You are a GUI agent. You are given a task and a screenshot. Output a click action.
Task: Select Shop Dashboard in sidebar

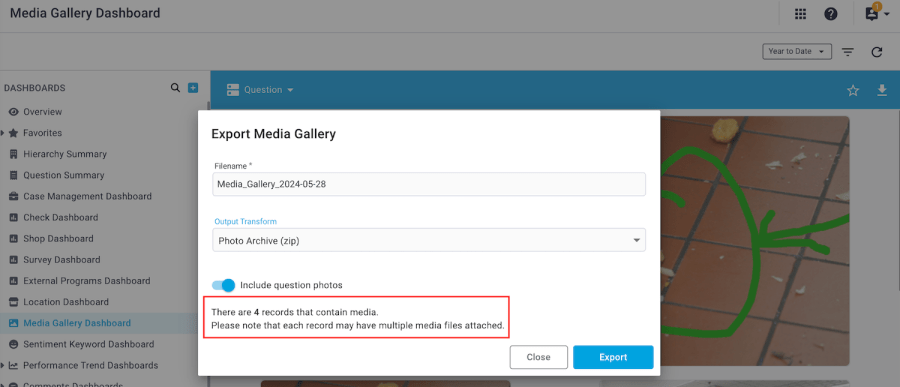point(58,238)
